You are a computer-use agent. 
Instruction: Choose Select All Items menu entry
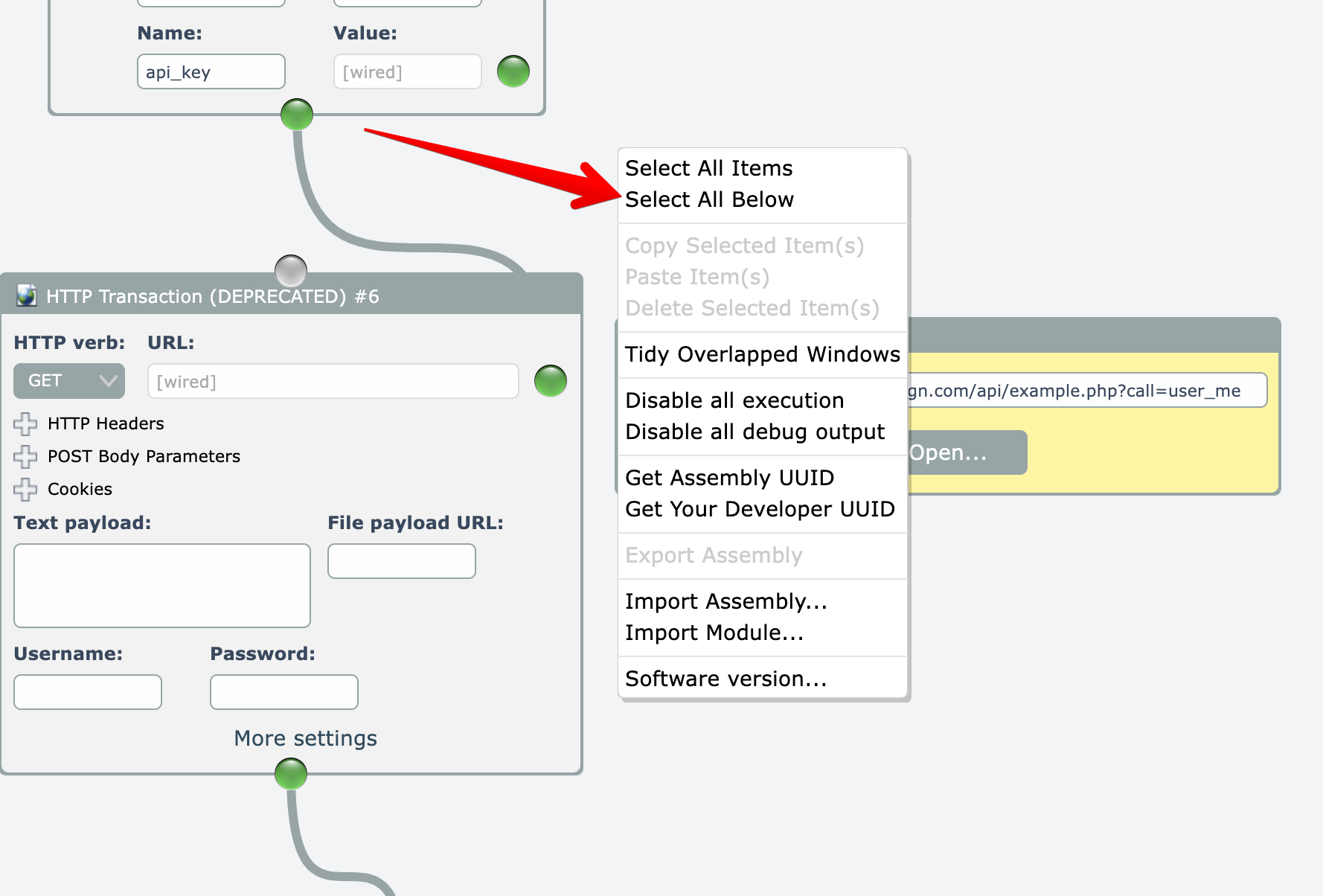tap(708, 168)
